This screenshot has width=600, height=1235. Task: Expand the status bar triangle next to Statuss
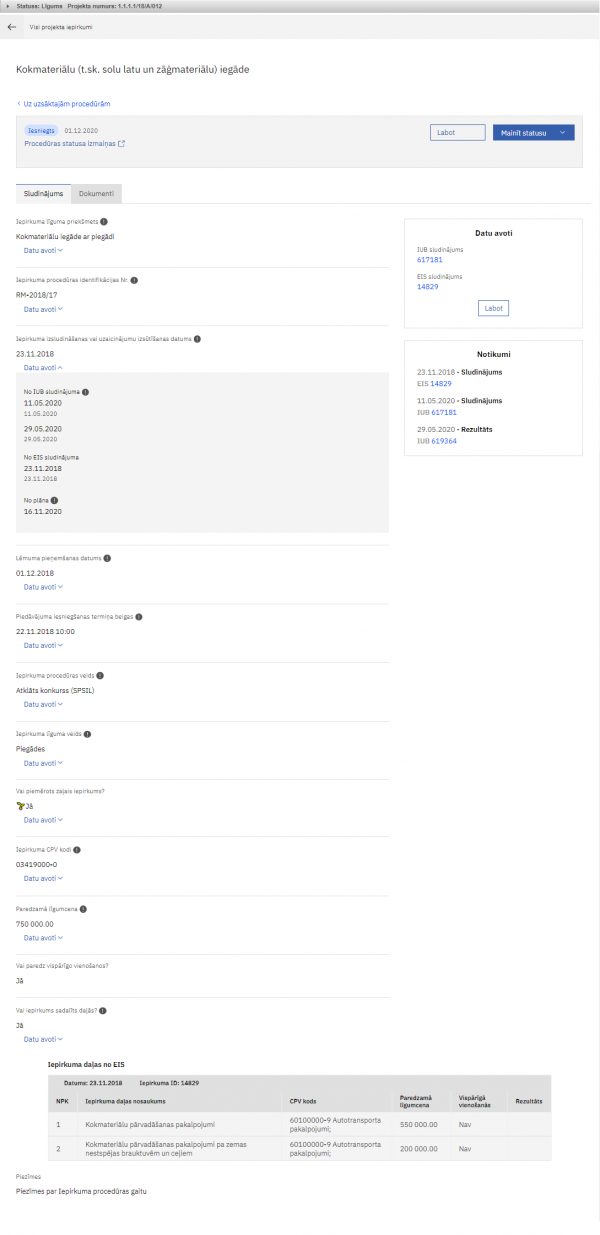pyautogui.click(x=9, y=6)
